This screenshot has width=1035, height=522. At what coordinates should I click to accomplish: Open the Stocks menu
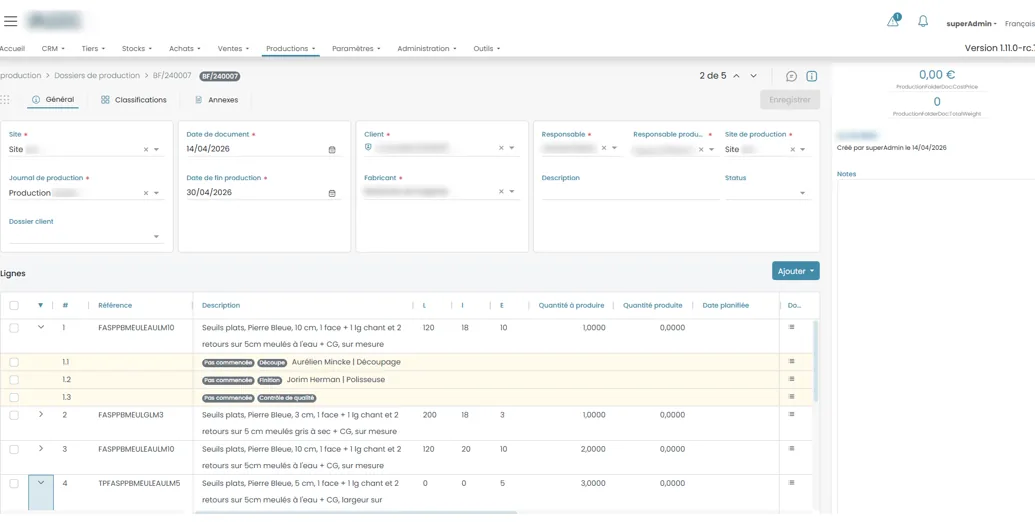pyautogui.click(x=137, y=49)
